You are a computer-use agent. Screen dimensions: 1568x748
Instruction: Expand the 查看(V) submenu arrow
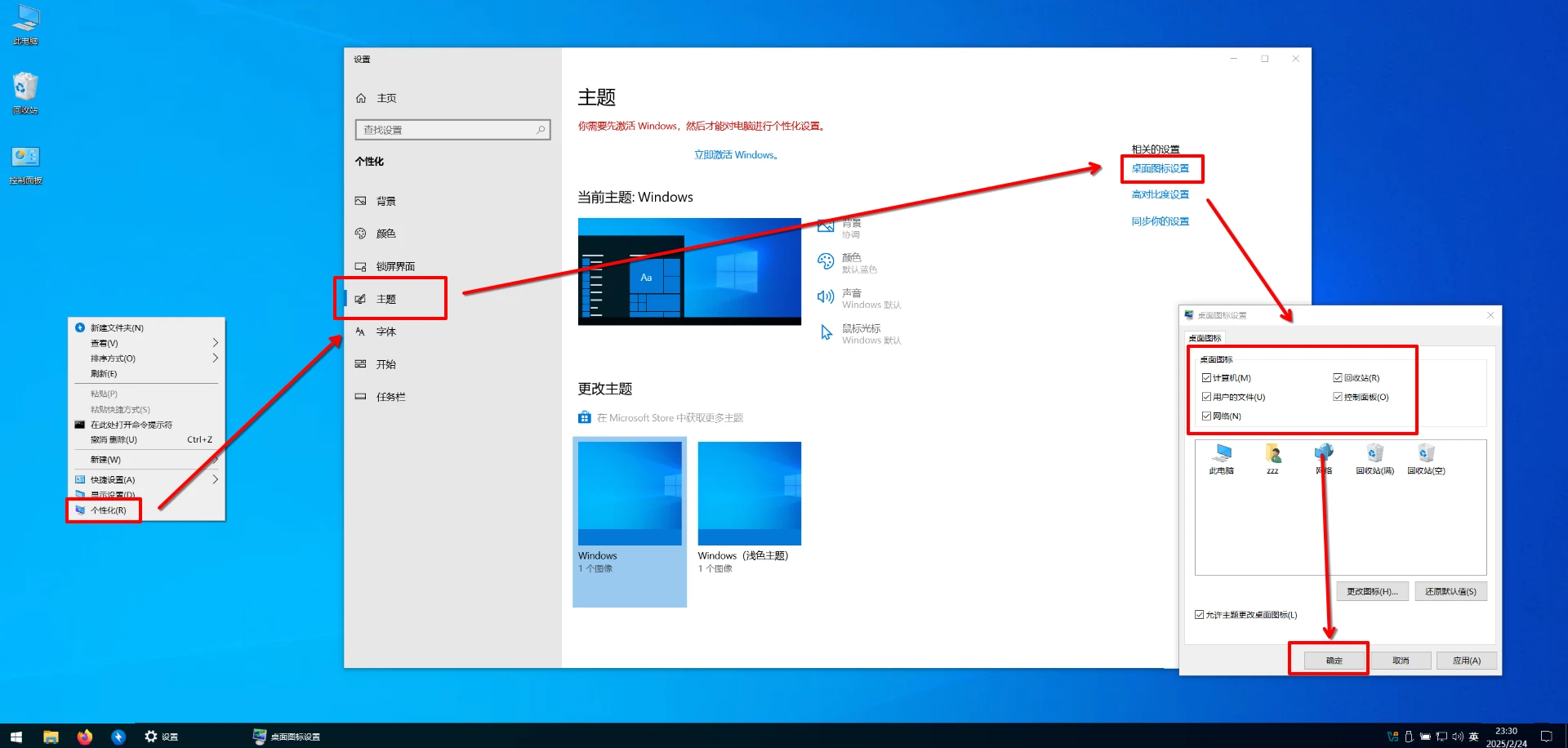point(215,343)
